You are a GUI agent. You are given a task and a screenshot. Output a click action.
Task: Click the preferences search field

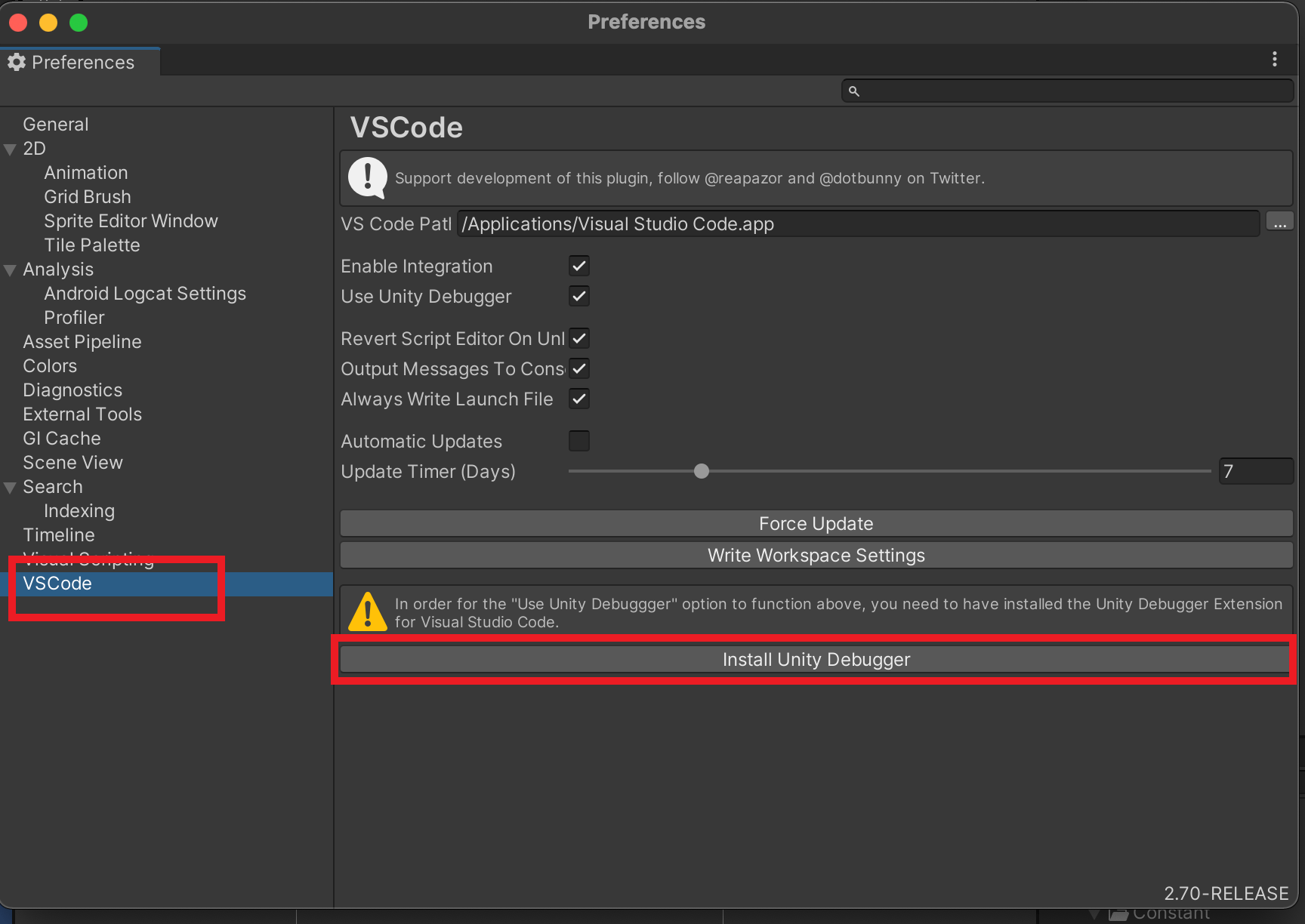tap(1067, 91)
